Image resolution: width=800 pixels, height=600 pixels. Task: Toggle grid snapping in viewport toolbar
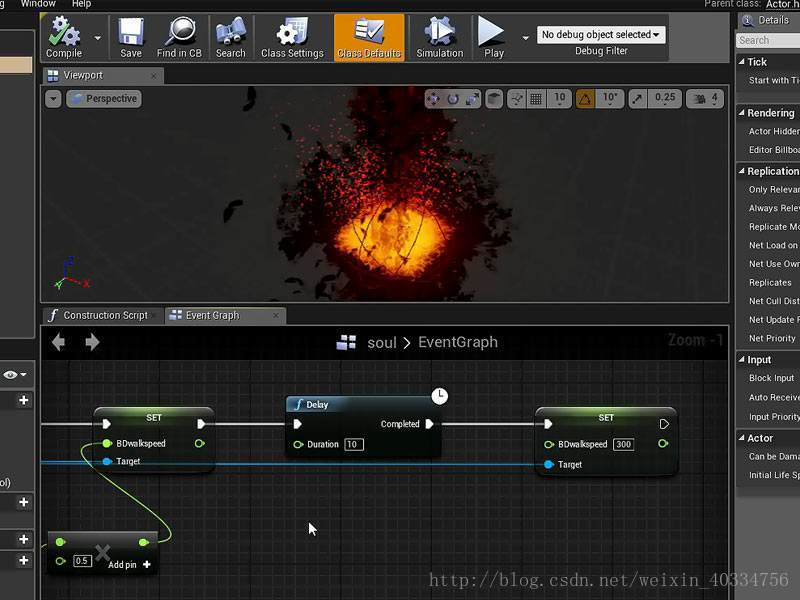pyautogui.click(x=536, y=98)
